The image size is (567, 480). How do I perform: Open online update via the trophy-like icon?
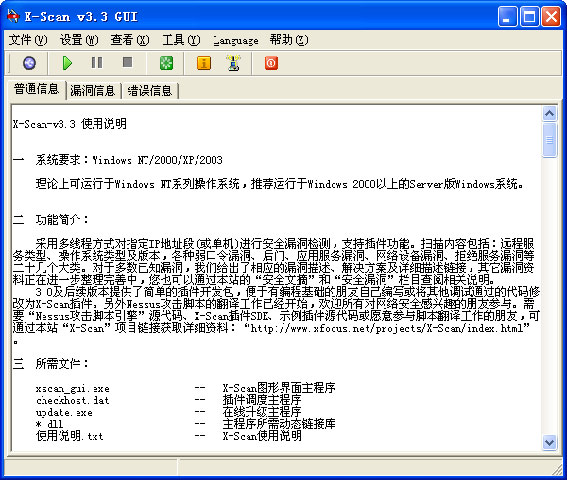[x=234, y=63]
